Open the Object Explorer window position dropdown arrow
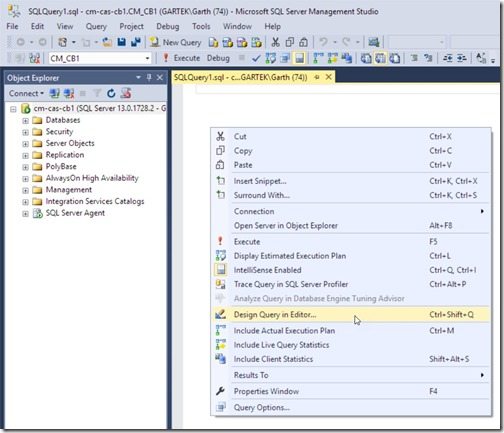This screenshot has height=433, width=504. 138,78
